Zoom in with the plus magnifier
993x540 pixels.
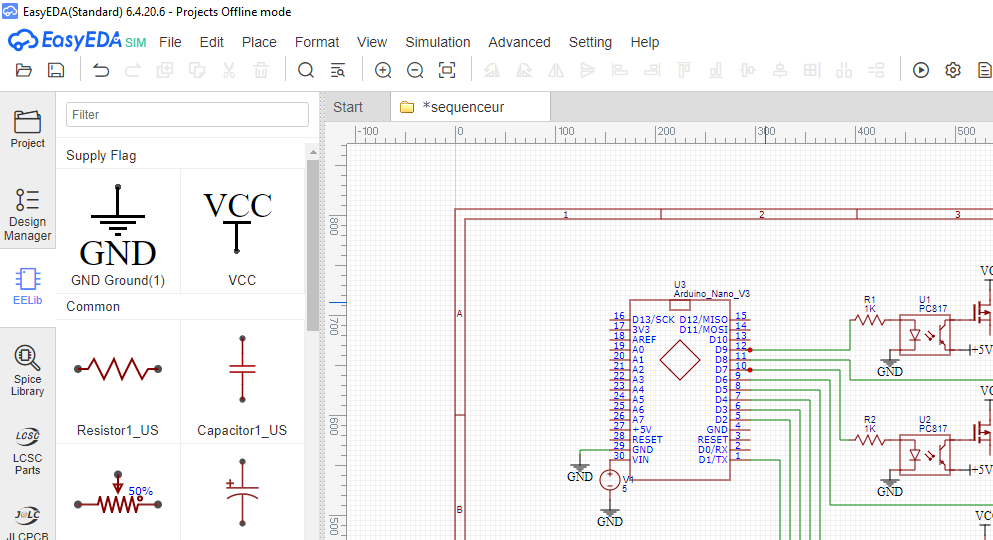(383, 70)
